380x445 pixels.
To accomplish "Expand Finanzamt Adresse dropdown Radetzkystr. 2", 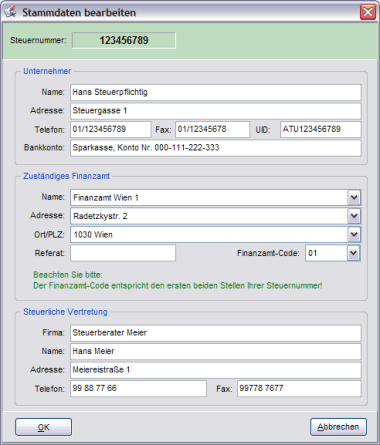I will click(x=354, y=216).
